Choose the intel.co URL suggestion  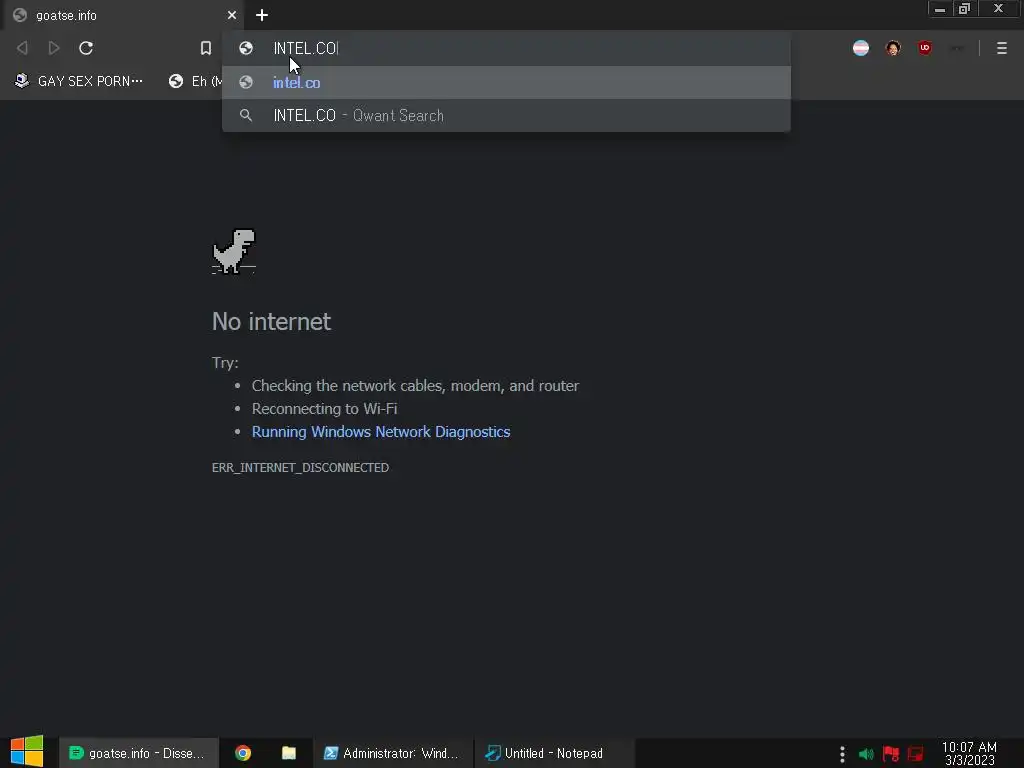[x=506, y=82]
